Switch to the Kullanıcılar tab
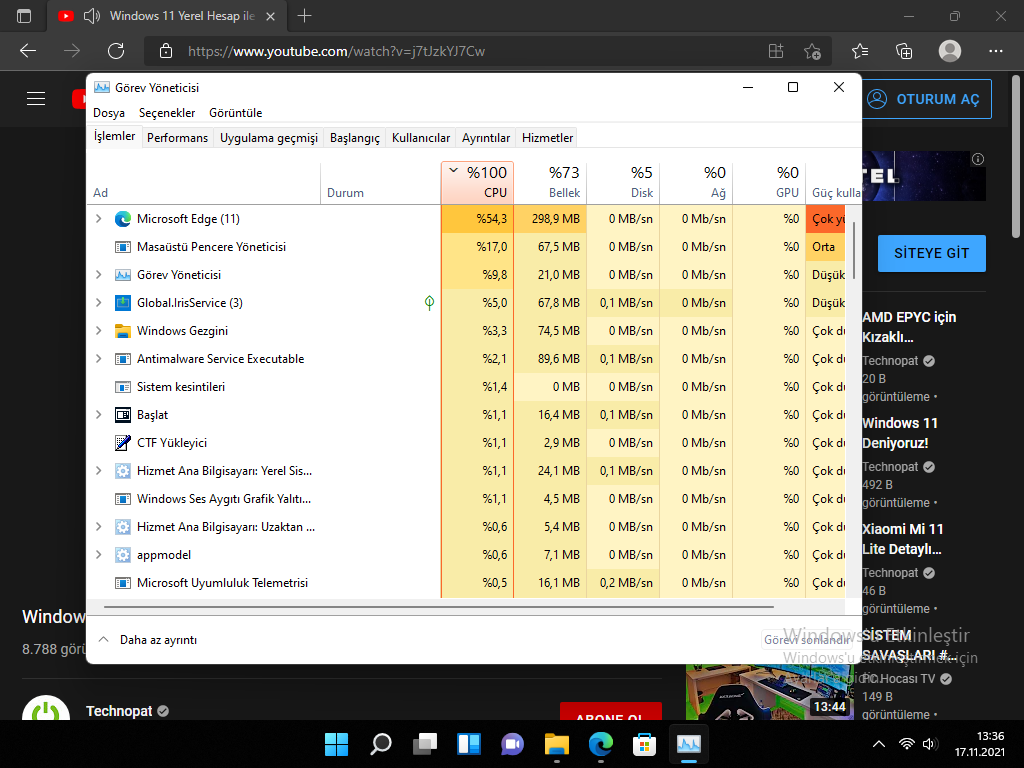This screenshot has height=768, width=1024. point(421,138)
